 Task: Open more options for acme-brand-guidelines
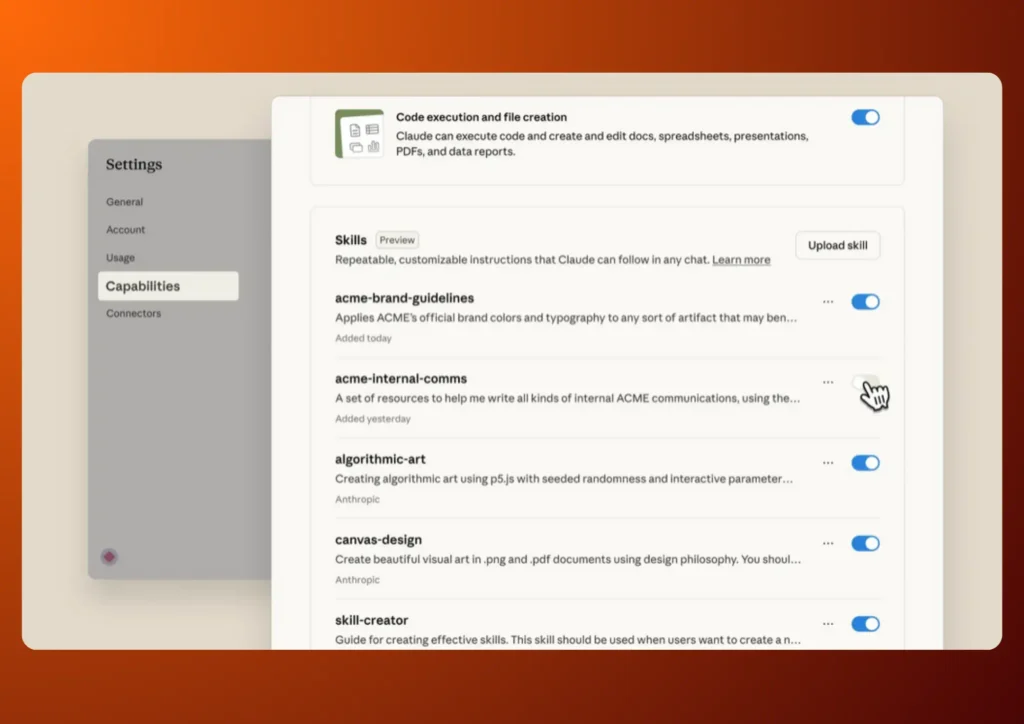point(828,301)
